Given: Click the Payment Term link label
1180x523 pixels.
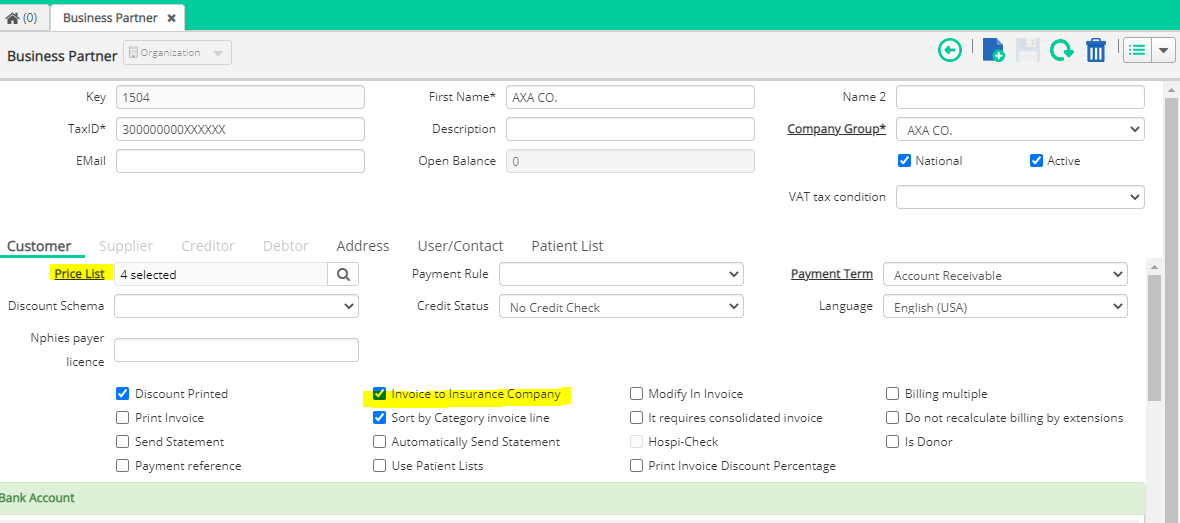Looking at the screenshot, I should [x=832, y=274].
